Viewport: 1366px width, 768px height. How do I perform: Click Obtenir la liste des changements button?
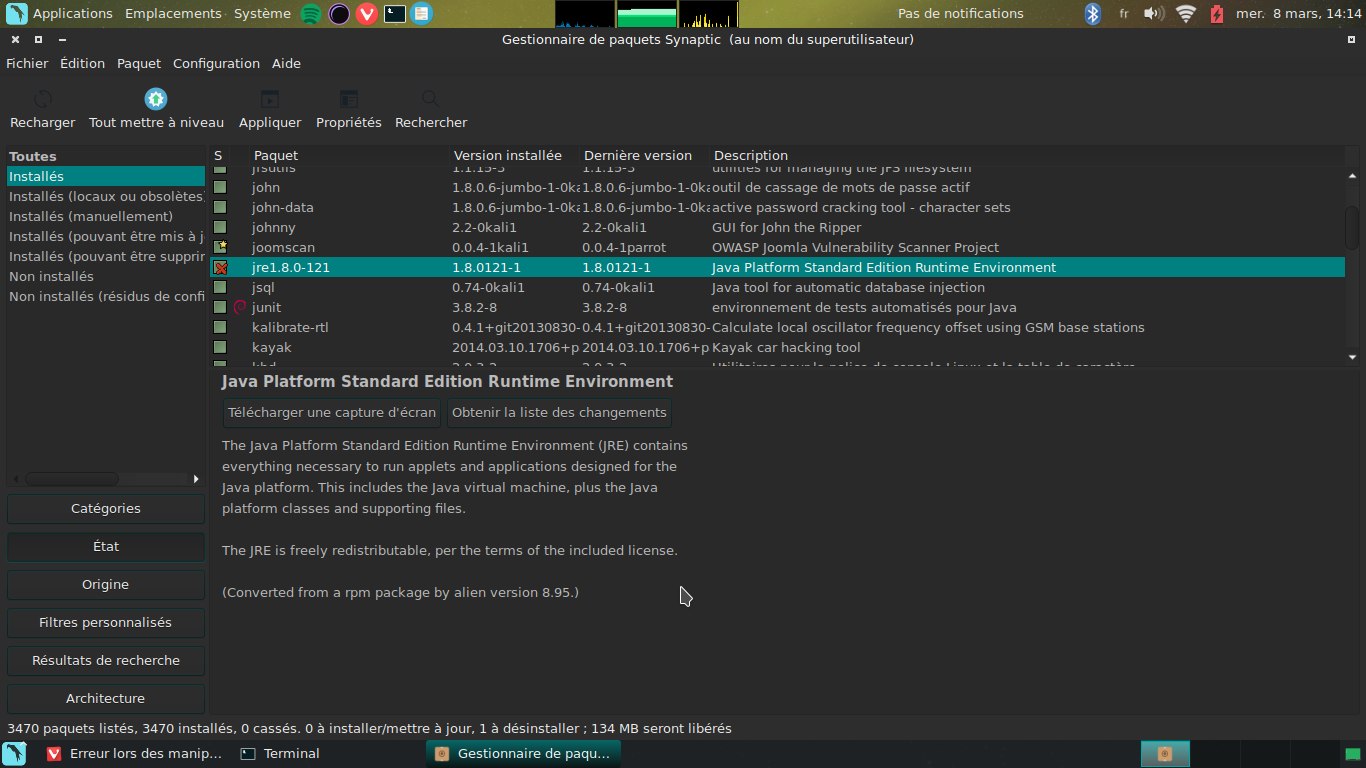[559, 412]
